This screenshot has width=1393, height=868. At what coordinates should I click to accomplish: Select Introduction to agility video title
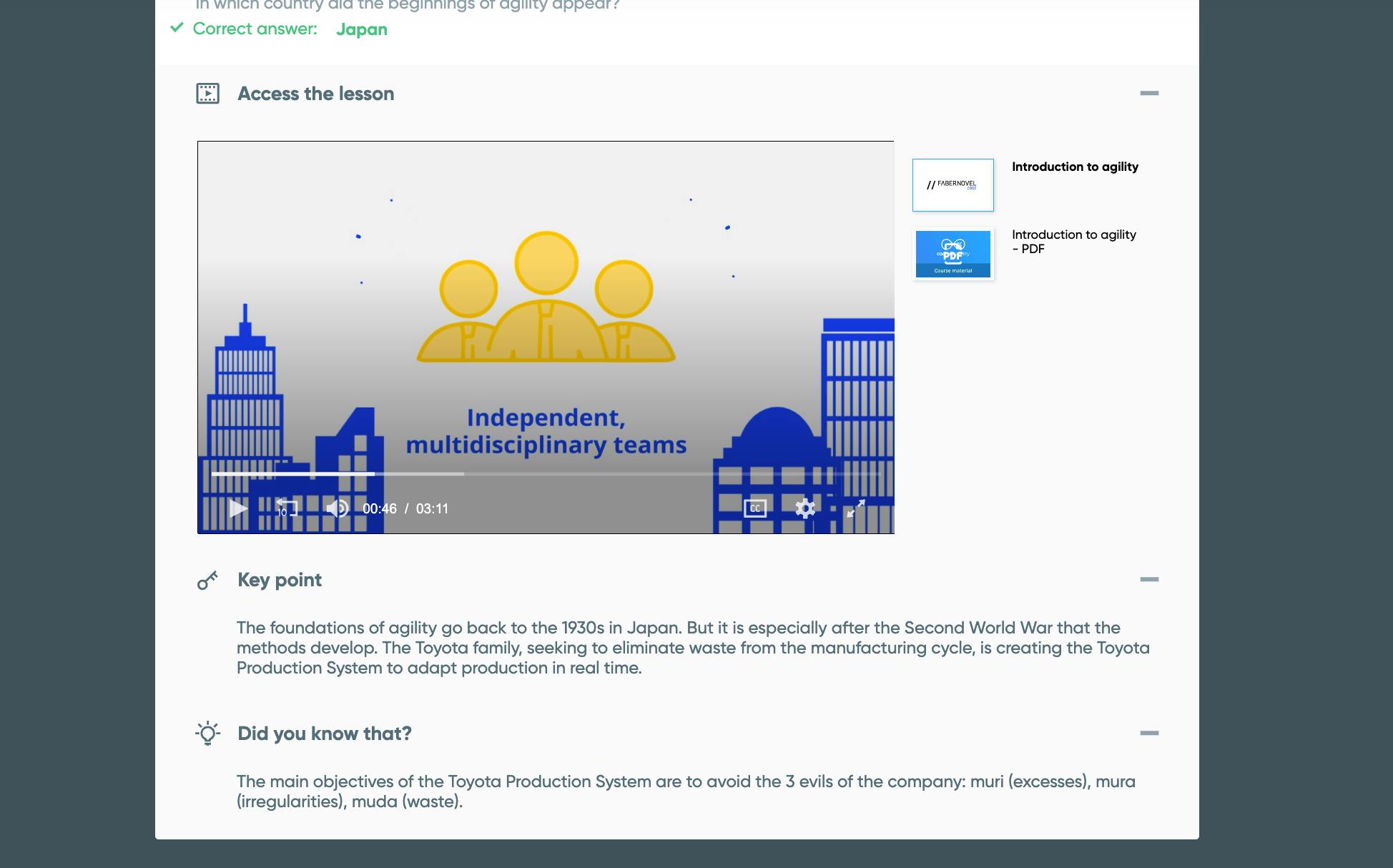coord(1074,167)
